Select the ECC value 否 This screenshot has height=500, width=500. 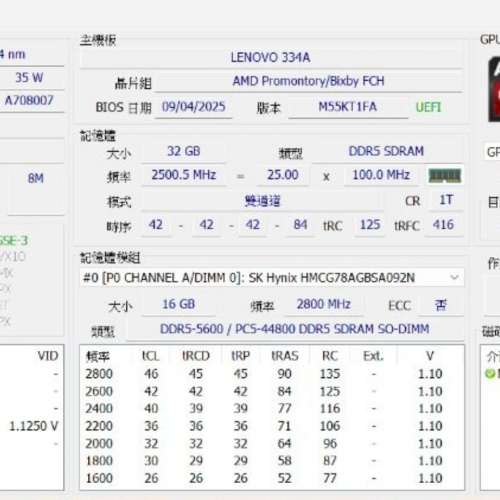point(441,305)
